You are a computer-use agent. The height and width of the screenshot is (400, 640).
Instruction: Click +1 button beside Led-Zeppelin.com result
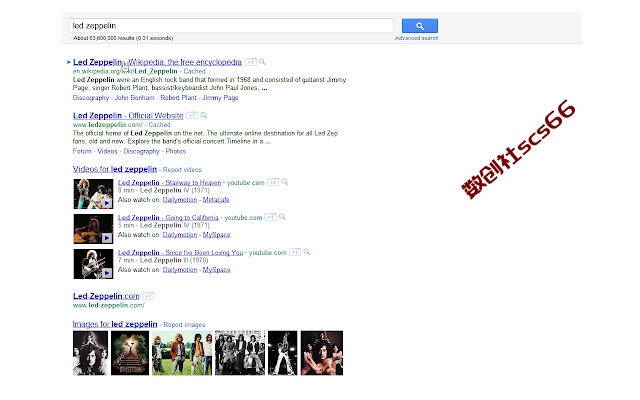coord(148,296)
